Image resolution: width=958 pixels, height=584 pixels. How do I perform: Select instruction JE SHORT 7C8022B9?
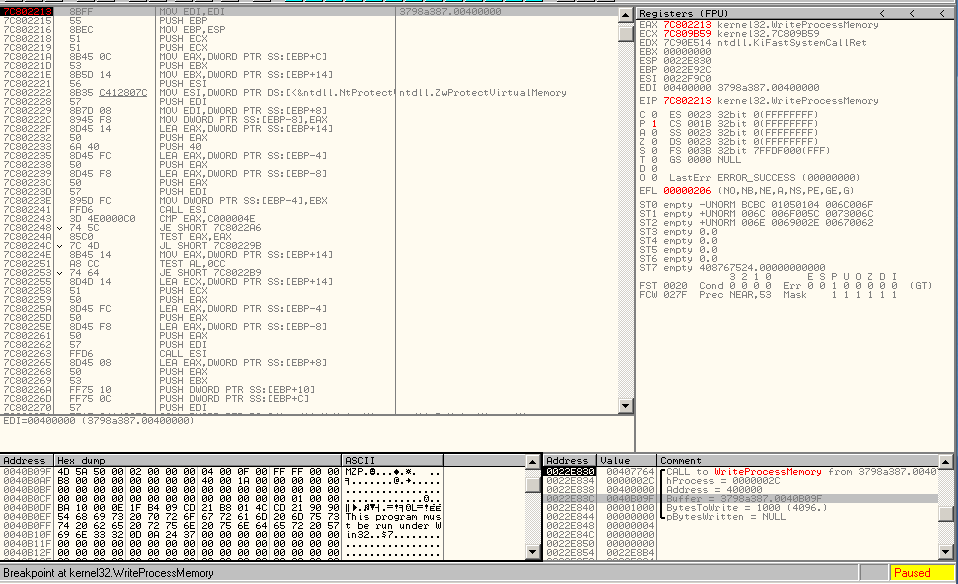point(210,272)
